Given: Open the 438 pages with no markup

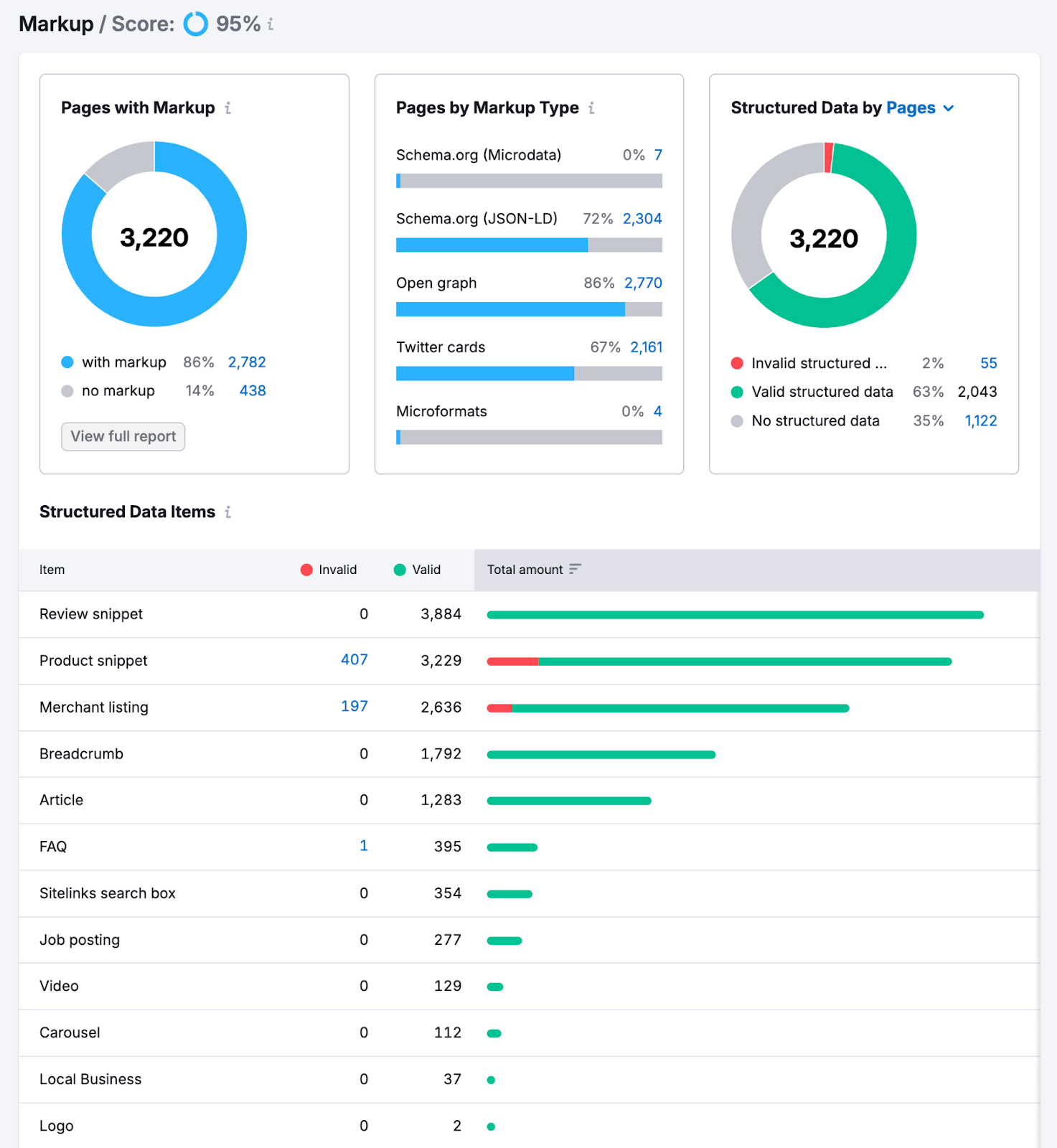Looking at the screenshot, I should tap(253, 391).
